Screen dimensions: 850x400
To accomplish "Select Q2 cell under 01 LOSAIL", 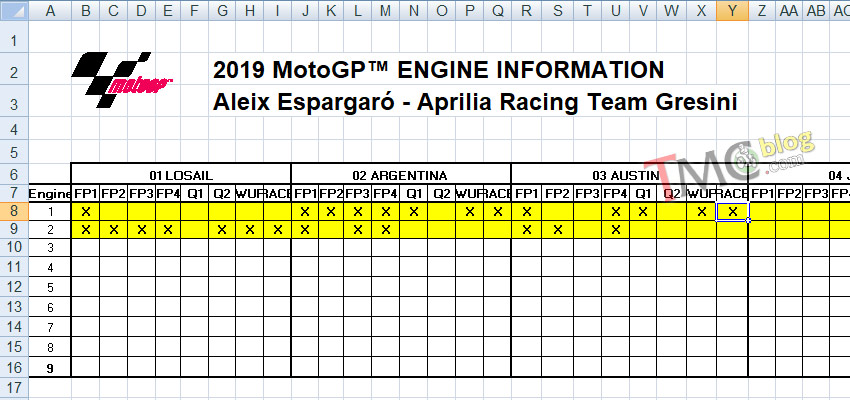I will [222, 193].
